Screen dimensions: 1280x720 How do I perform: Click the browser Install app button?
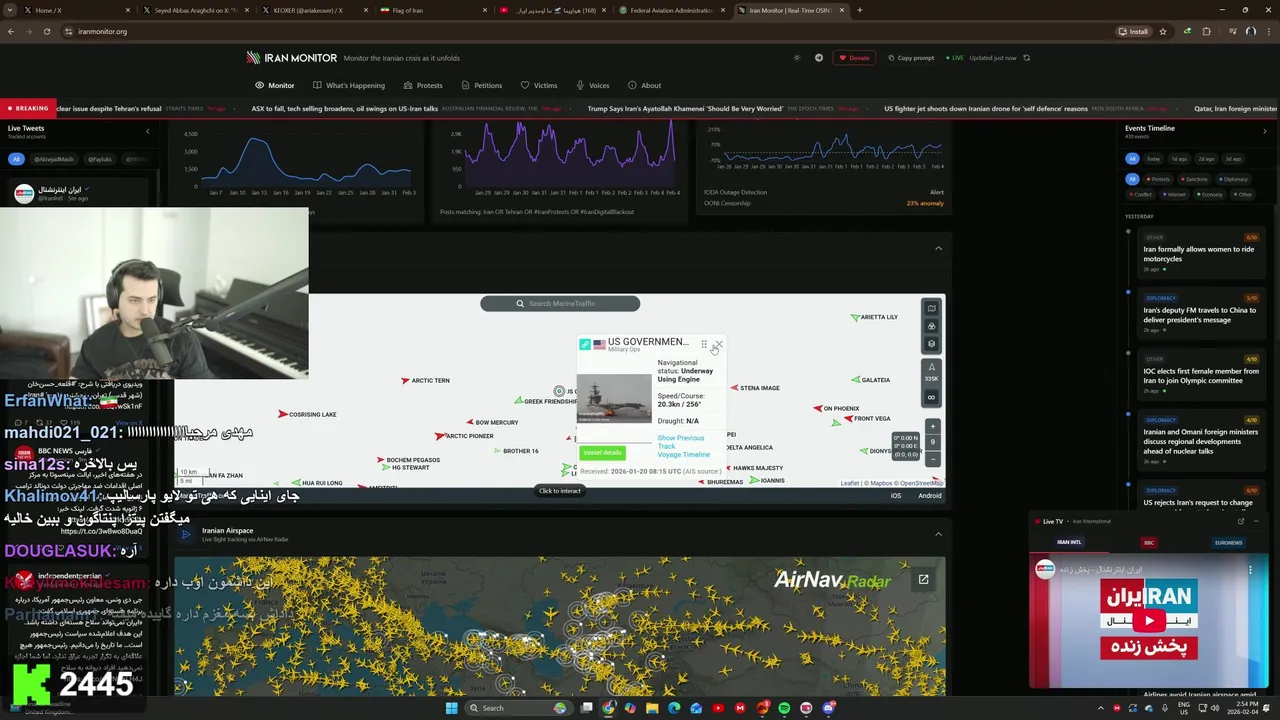pos(1133,31)
